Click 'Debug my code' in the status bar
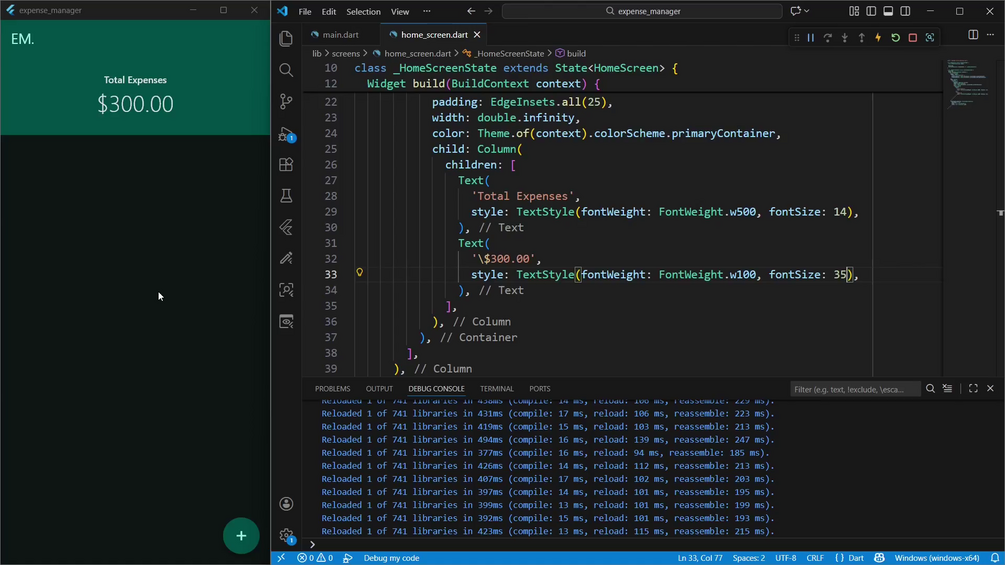Viewport: 1005px width, 565px height. point(391,558)
